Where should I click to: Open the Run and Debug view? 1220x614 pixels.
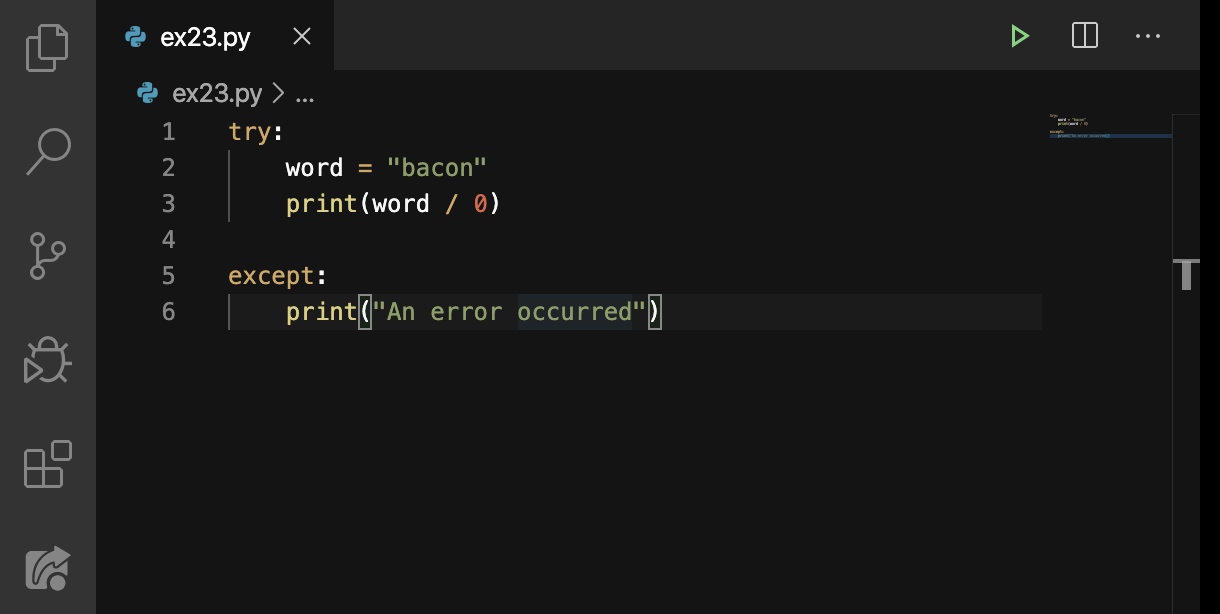point(47,360)
